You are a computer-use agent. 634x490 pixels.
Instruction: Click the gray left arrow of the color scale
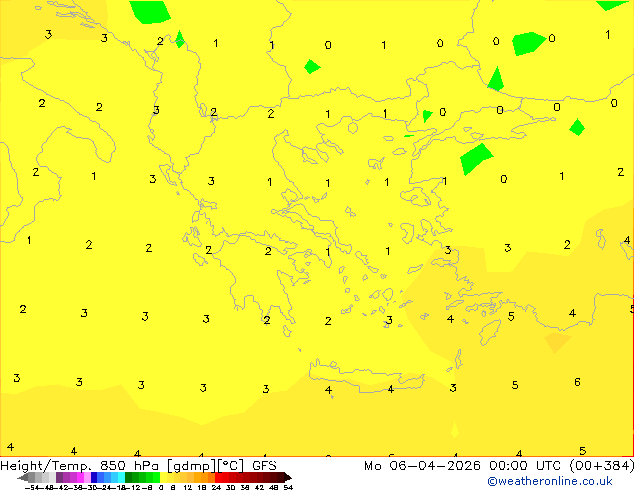[23, 478]
